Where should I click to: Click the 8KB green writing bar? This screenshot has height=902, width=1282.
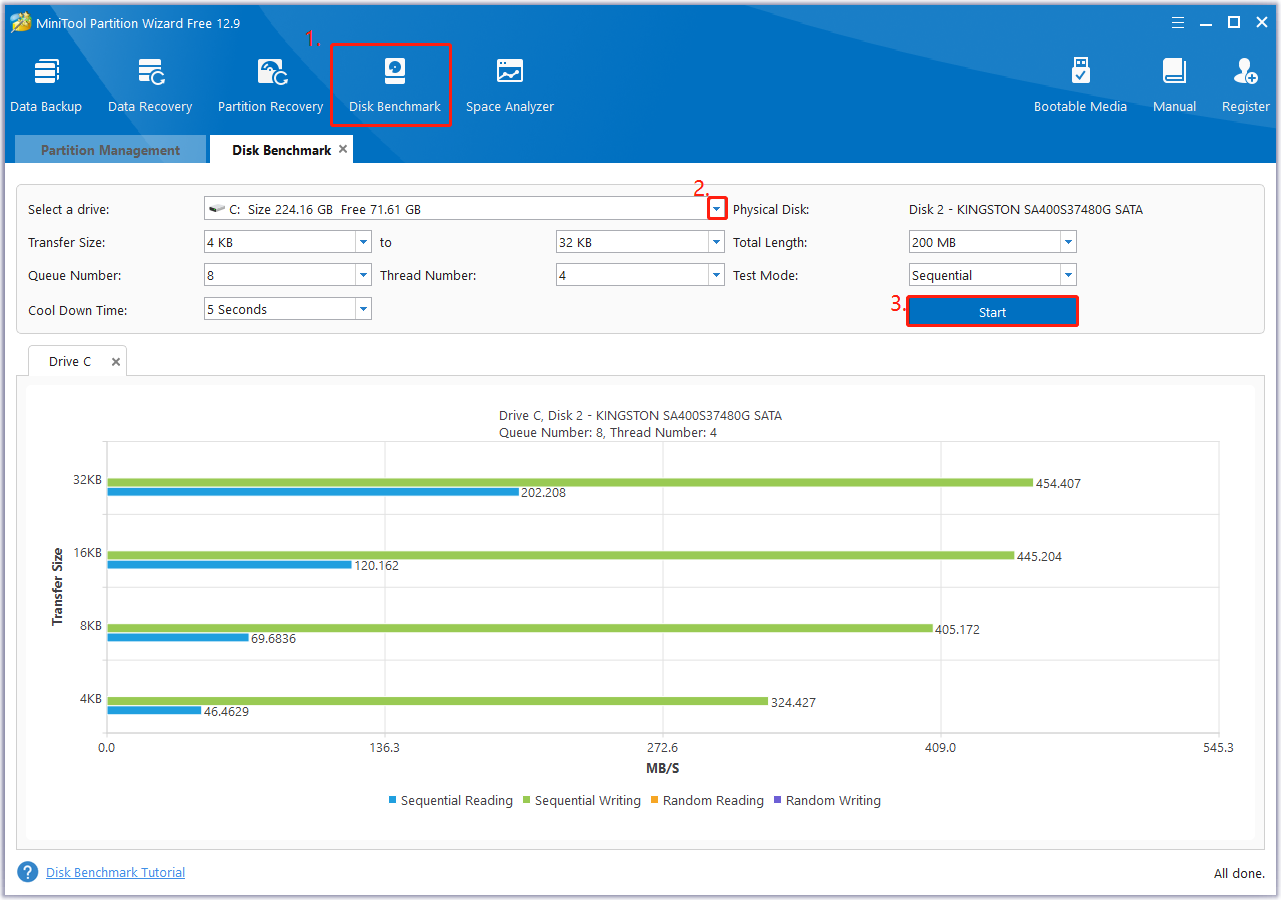coord(520,628)
